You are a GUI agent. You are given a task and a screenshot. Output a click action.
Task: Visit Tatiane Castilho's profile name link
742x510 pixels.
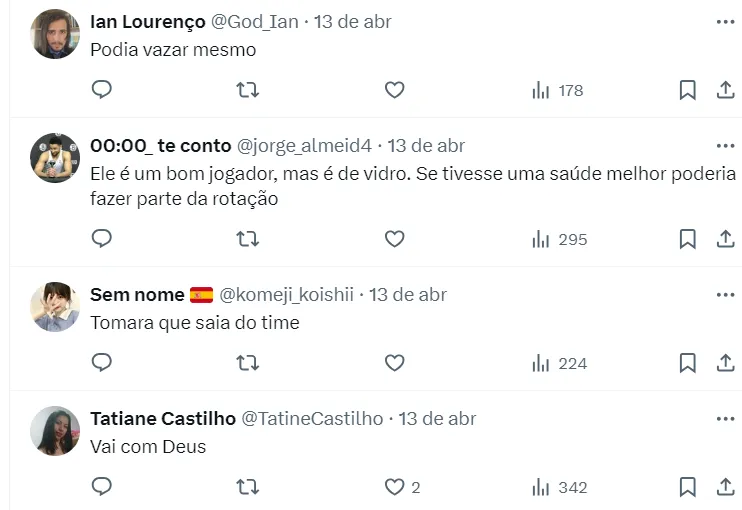[x=163, y=419]
